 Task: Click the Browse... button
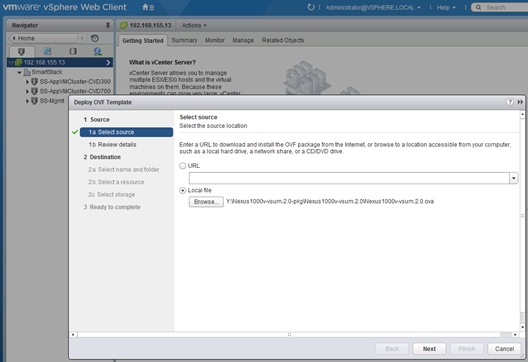pos(206,202)
